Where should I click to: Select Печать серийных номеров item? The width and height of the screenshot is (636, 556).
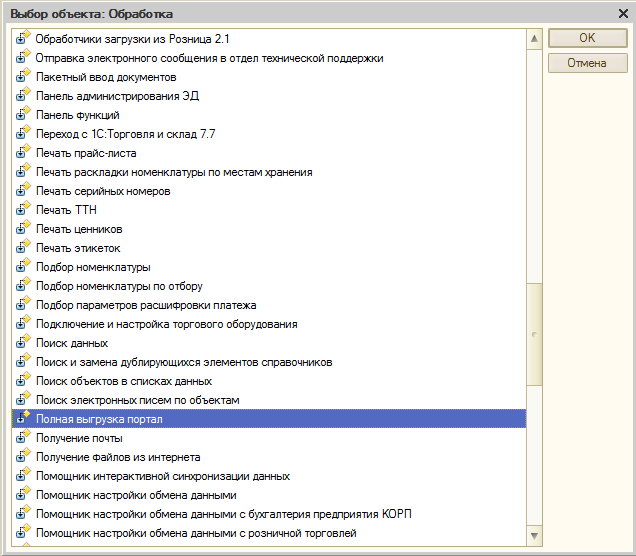click(x=103, y=191)
